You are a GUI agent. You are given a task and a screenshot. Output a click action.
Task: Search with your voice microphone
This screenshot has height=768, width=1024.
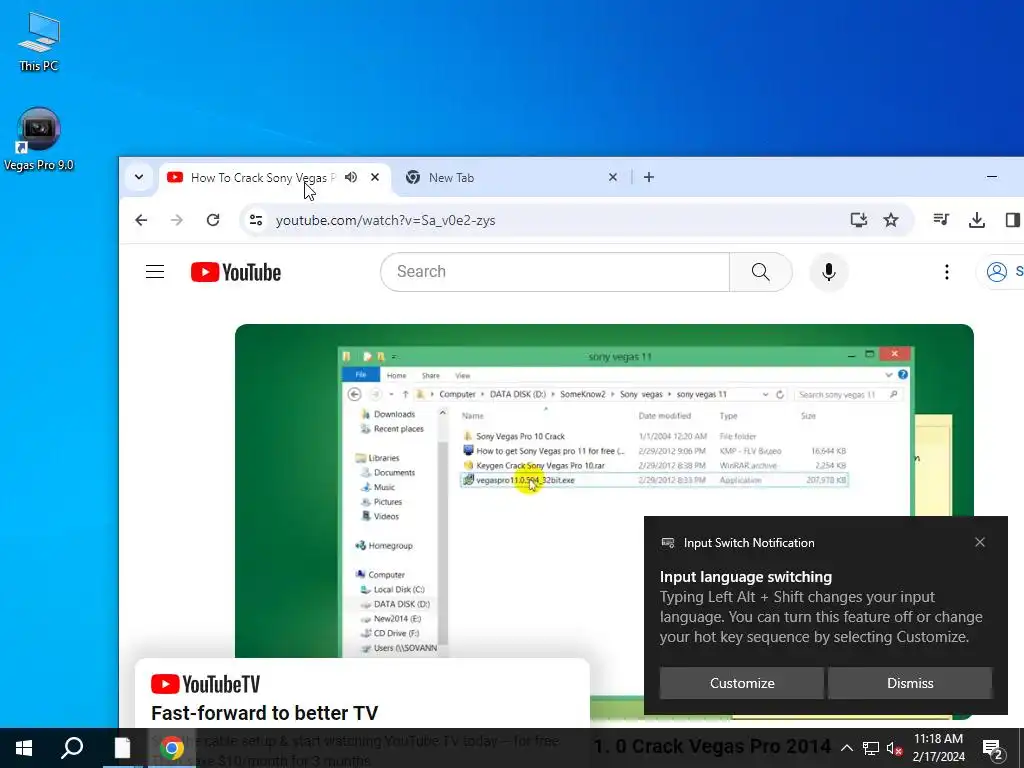829,272
